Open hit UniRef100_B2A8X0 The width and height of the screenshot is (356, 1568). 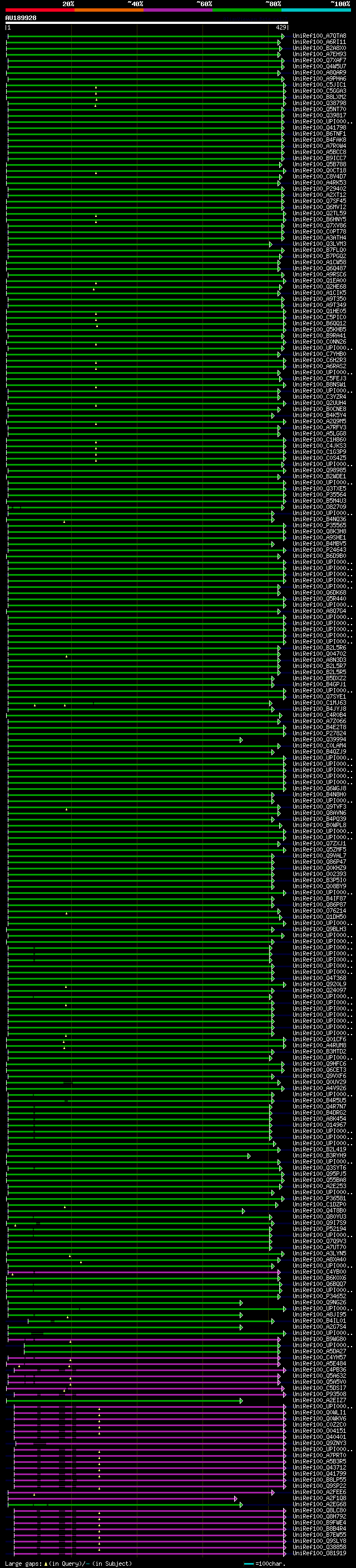click(319, 48)
